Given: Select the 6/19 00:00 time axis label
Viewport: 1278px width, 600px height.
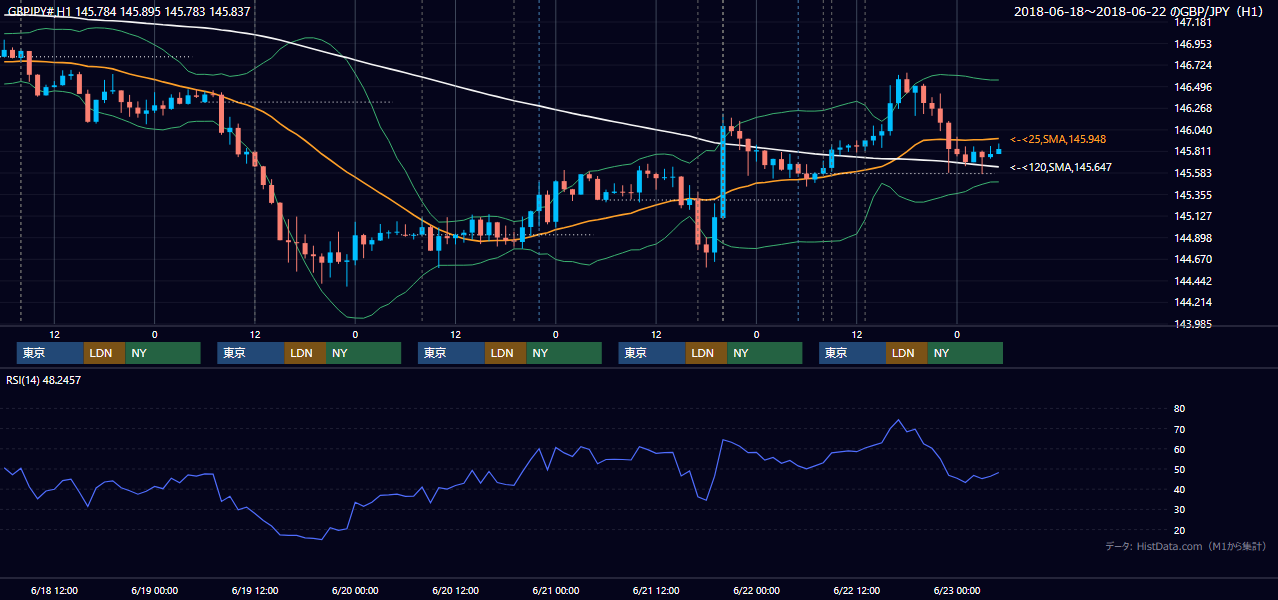Looking at the screenshot, I should point(154,590).
